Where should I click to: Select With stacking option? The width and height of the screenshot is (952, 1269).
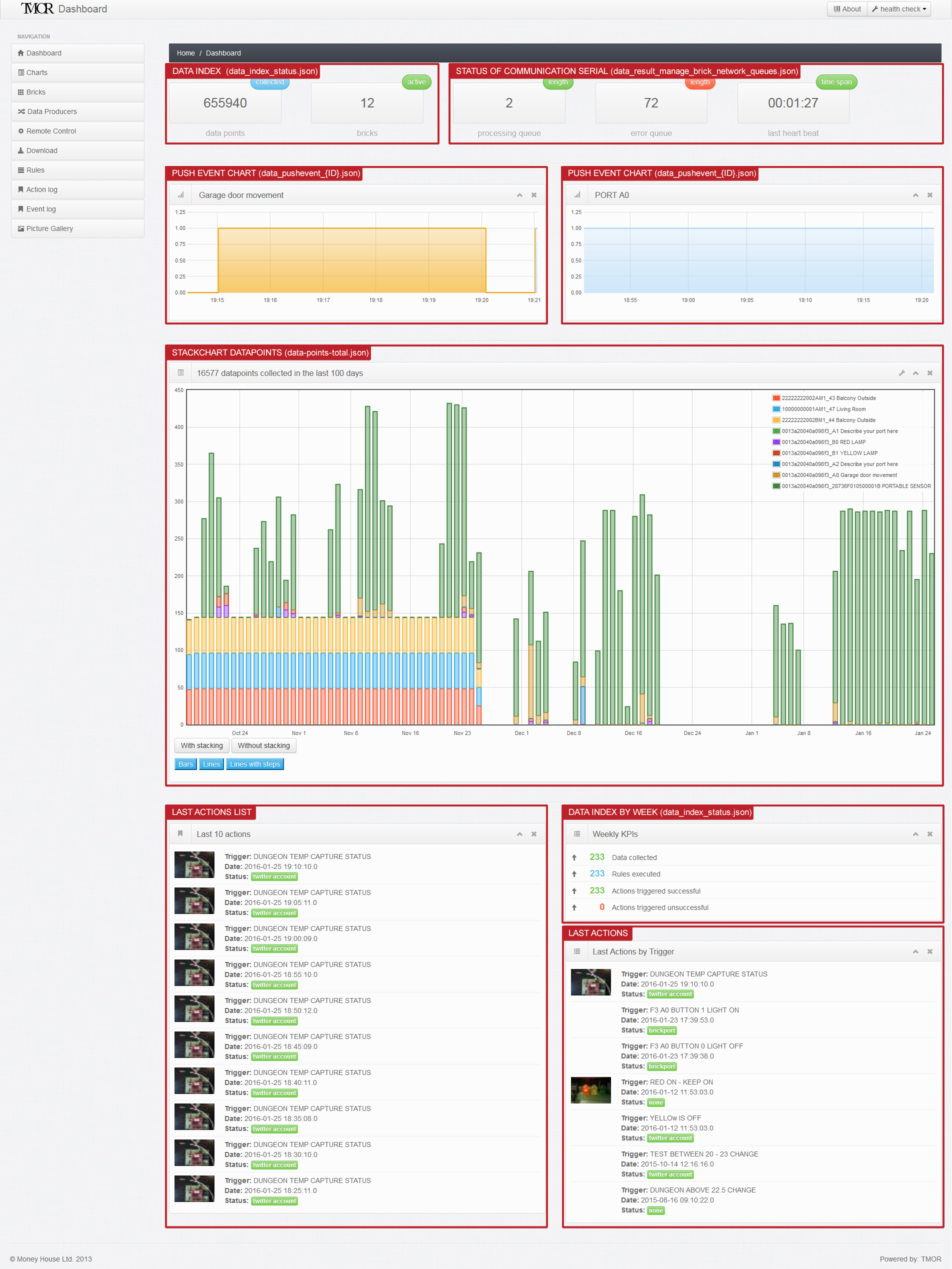point(201,745)
